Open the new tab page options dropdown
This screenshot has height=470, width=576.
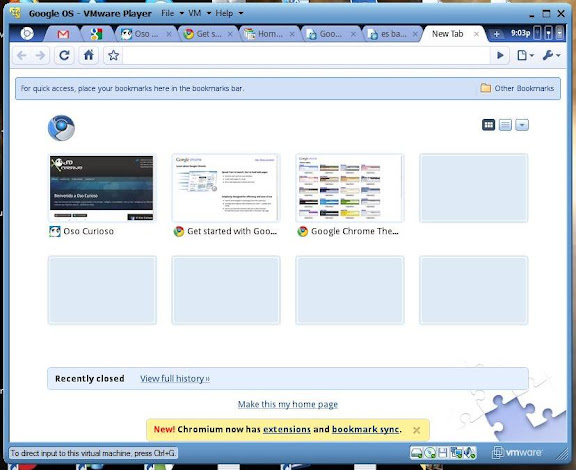coord(522,125)
